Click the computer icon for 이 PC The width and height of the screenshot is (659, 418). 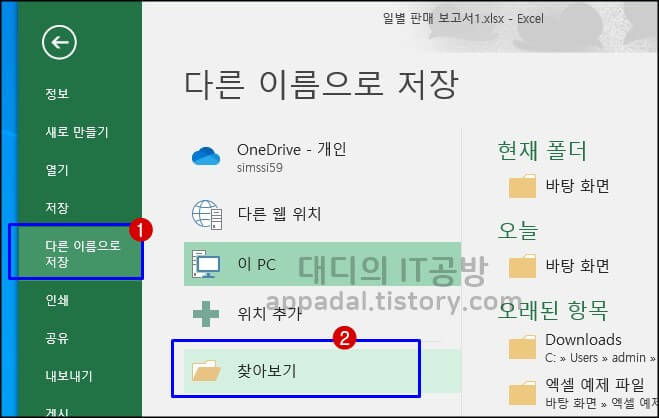coord(206,264)
